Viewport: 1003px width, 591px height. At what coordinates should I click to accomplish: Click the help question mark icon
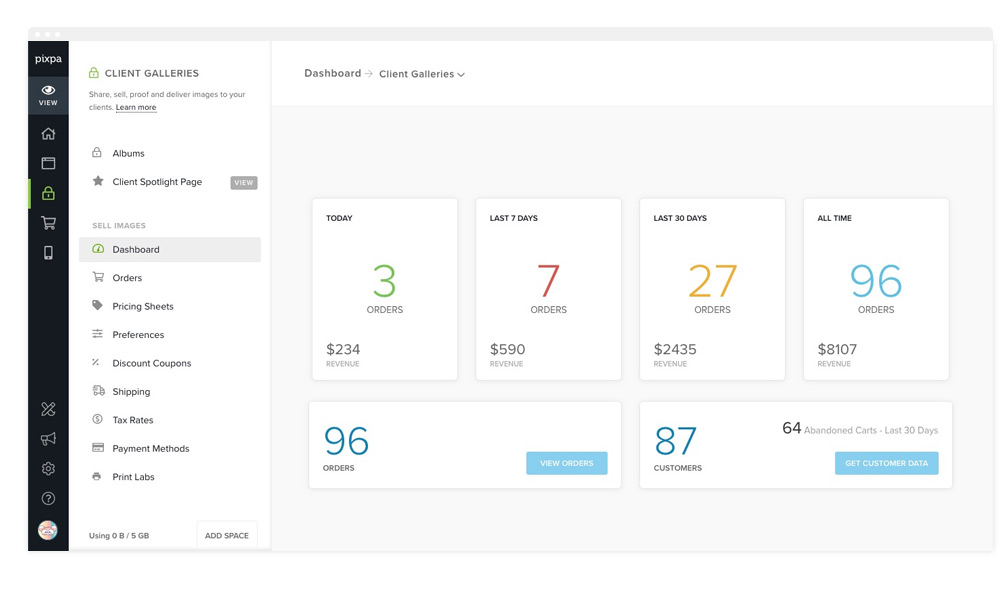[x=48, y=498]
